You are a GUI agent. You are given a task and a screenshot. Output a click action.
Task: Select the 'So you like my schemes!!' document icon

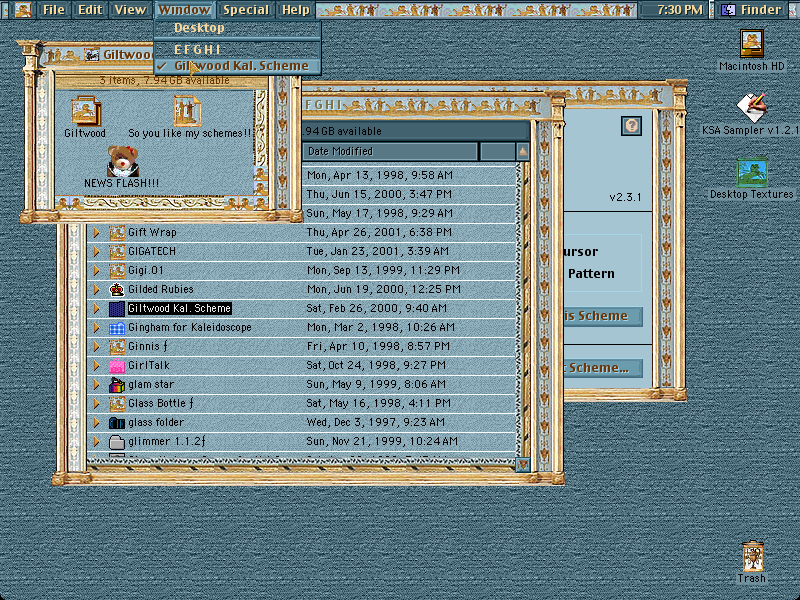point(187,111)
